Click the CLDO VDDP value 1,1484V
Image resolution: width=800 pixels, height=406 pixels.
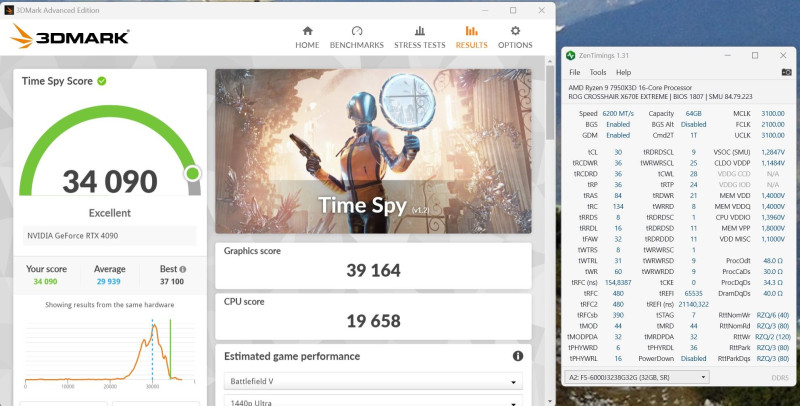point(773,163)
